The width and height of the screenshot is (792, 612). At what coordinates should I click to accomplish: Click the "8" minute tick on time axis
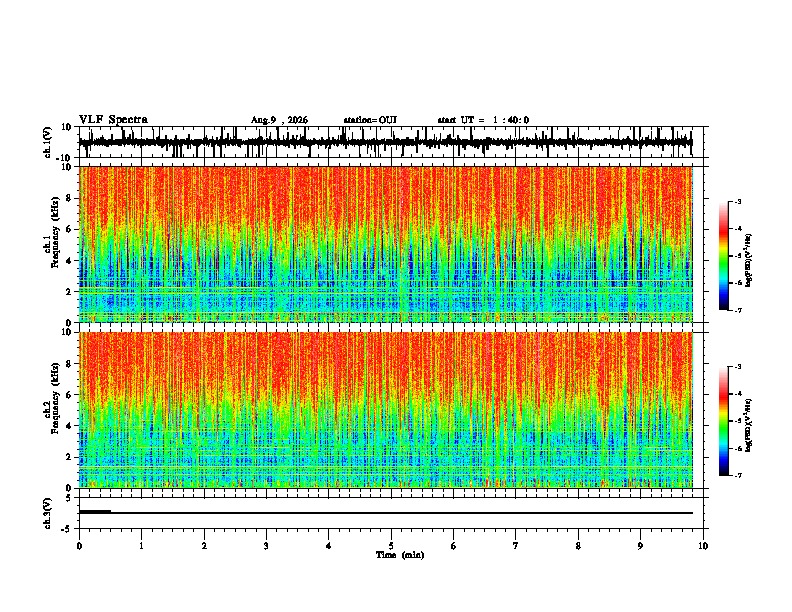click(x=578, y=546)
